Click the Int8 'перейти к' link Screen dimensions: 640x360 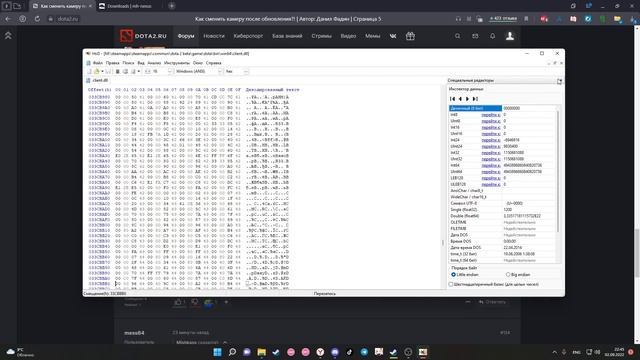(x=491, y=115)
